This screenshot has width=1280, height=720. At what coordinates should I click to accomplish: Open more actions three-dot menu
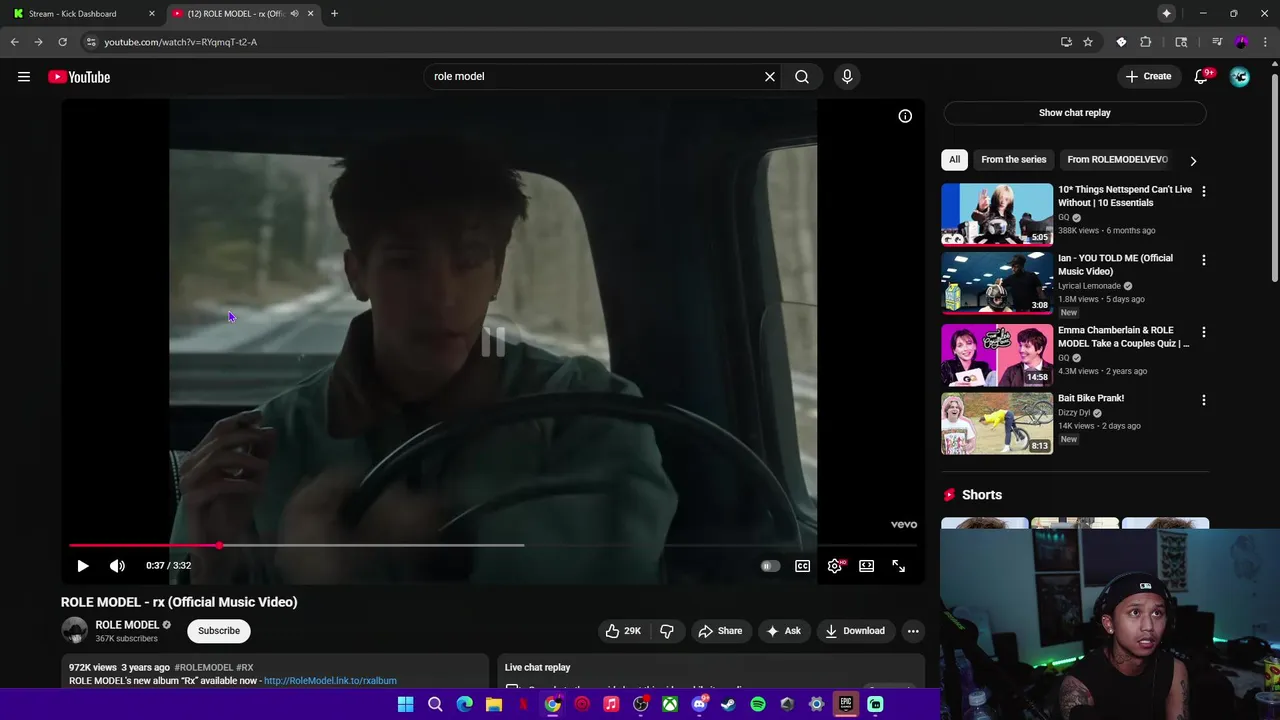913,631
